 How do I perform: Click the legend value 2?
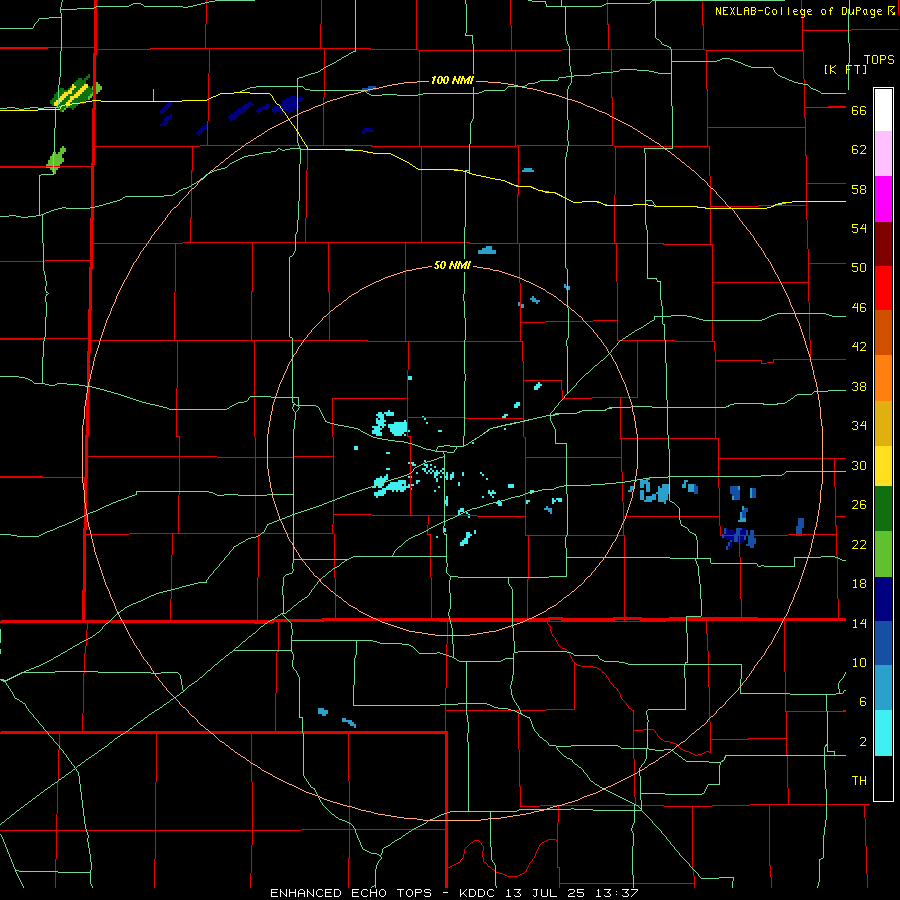(x=862, y=742)
